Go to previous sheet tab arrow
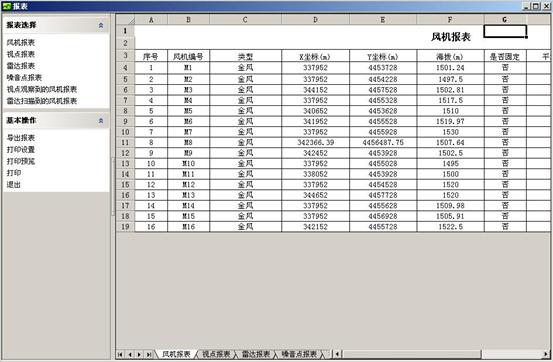This screenshot has height=362, width=553. coord(130,354)
